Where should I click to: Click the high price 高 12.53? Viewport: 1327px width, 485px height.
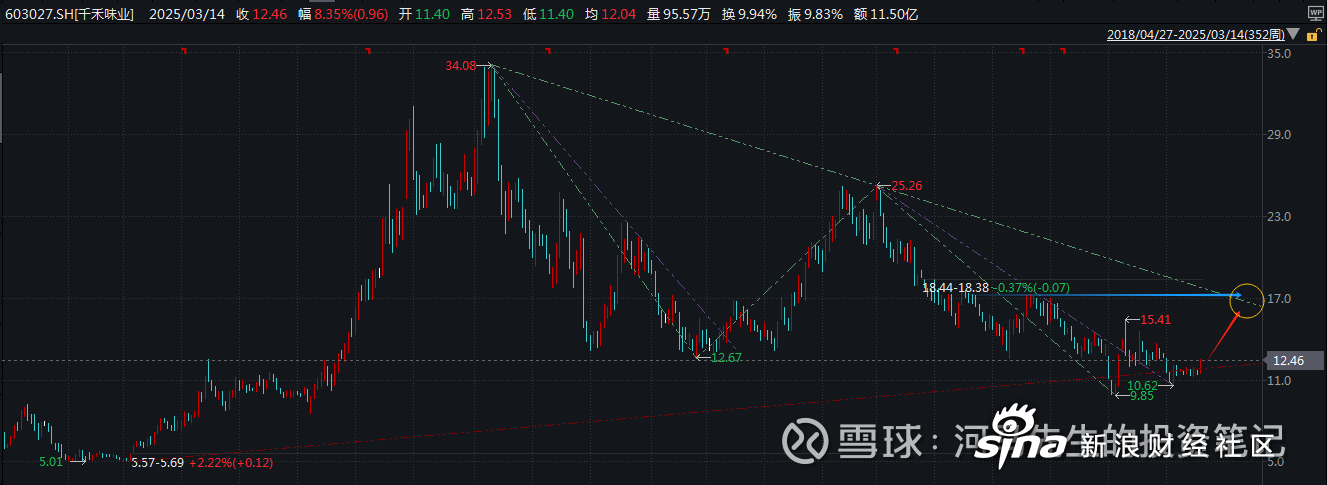click(x=486, y=14)
